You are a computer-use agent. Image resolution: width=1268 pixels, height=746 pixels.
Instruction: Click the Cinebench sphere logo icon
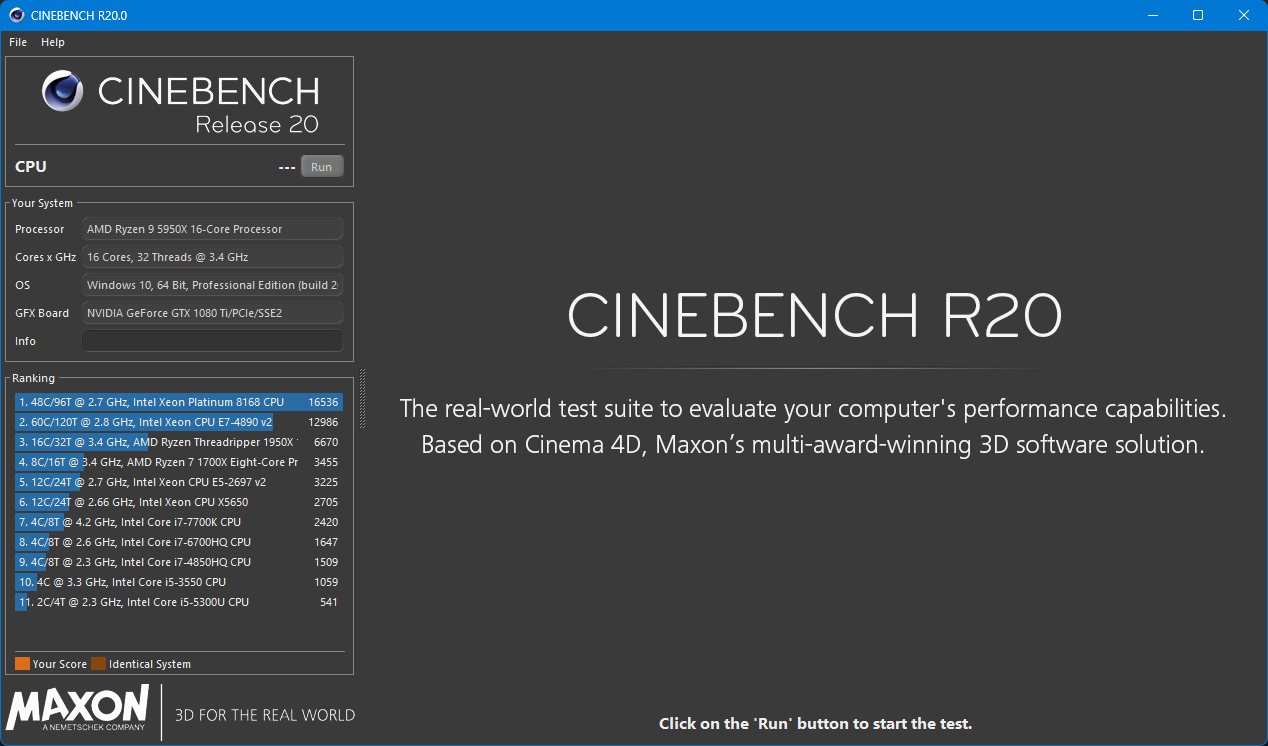tap(63, 91)
